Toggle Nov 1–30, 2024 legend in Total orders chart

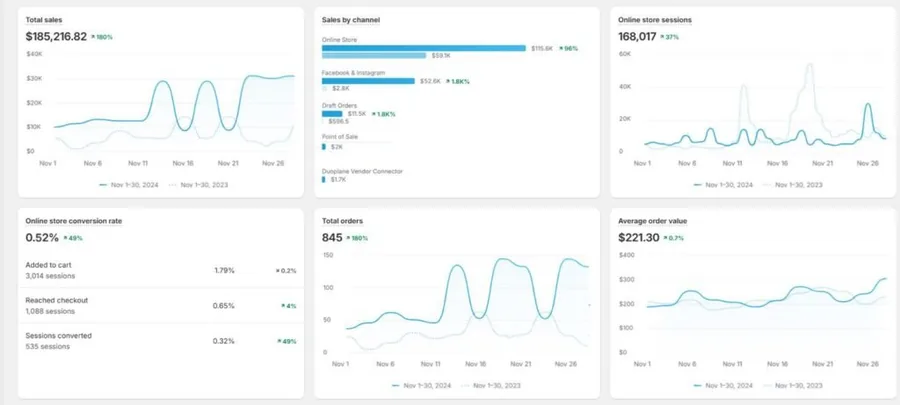coord(422,385)
